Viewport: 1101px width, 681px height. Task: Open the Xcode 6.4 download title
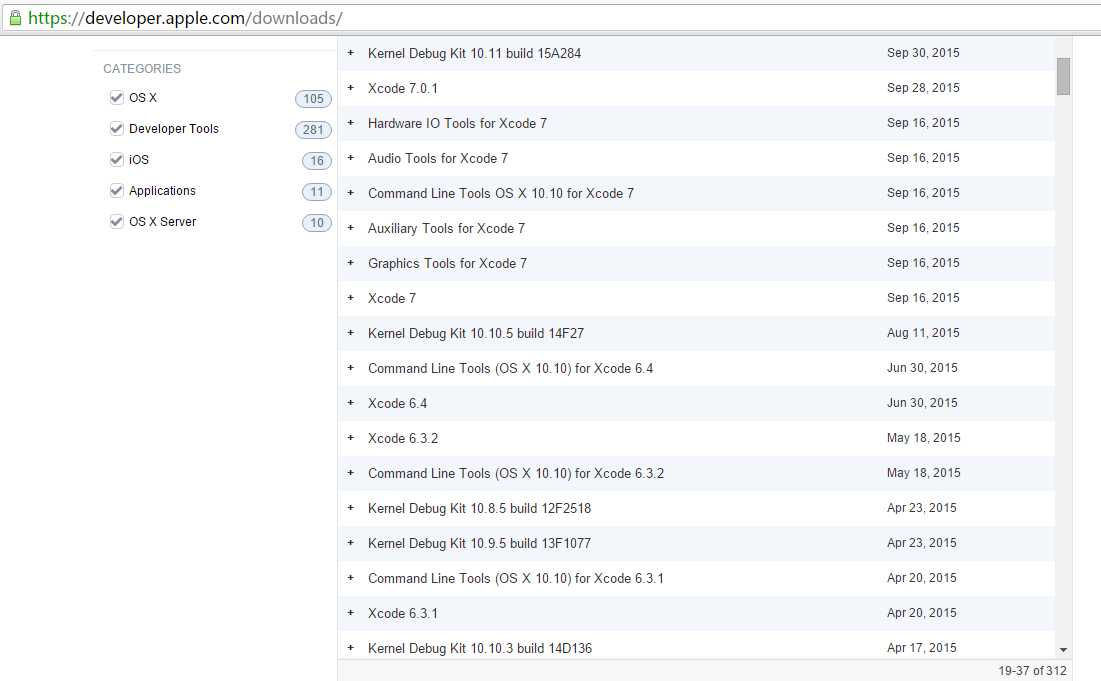tap(397, 404)
